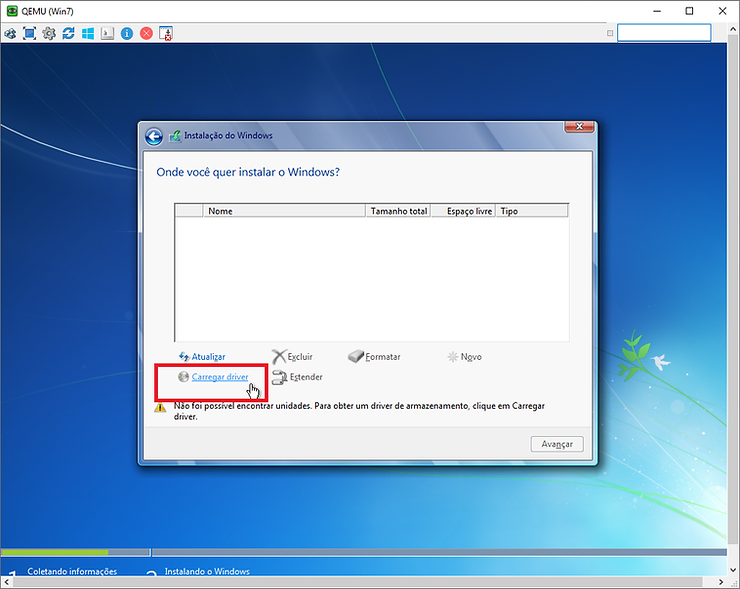Close the Instalação do Windows dialog
Viewport: 740px width, 589px height.
pos(579,126)
